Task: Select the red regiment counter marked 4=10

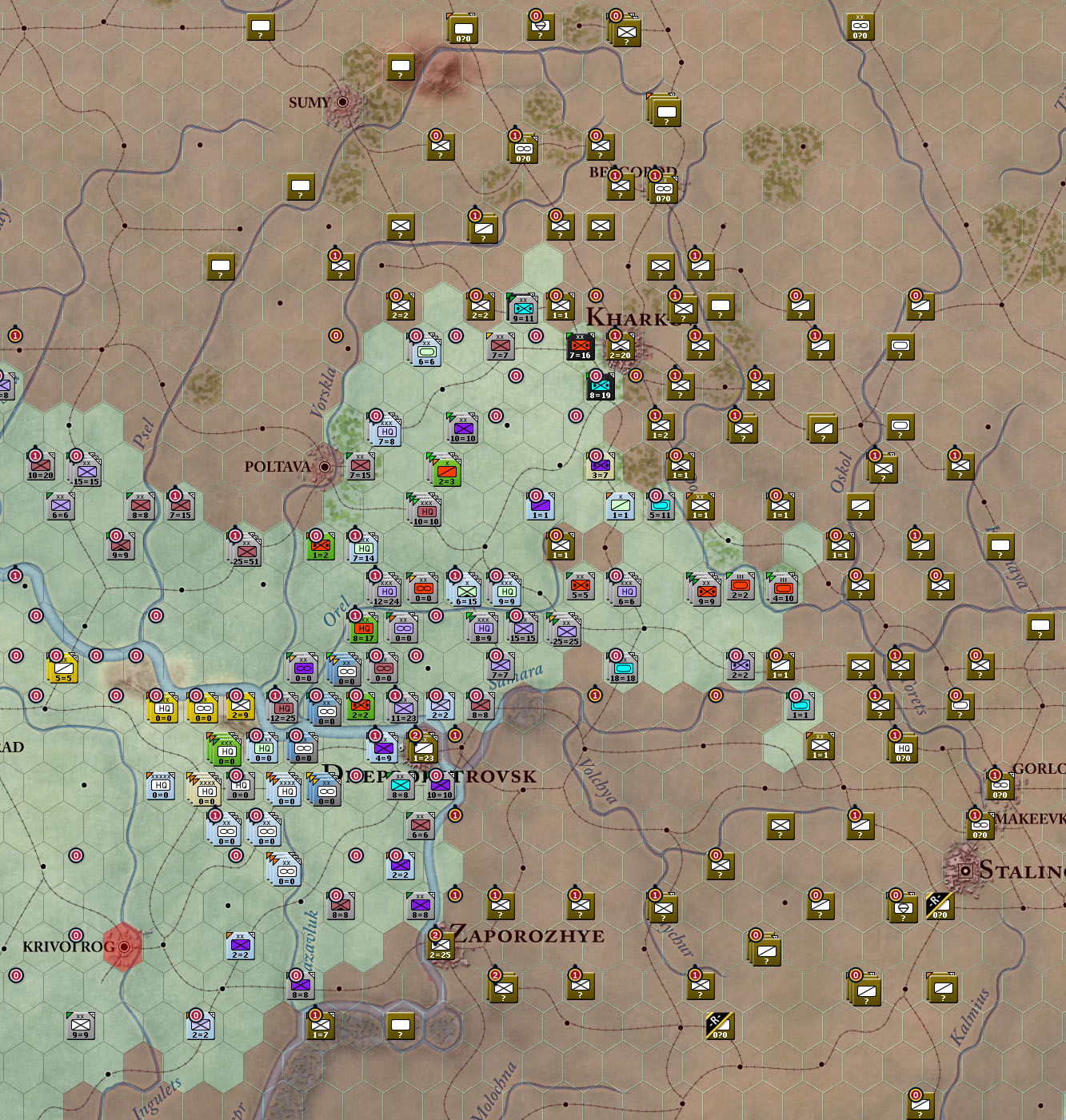Action: pyautogui.click(x=783, y=588)
